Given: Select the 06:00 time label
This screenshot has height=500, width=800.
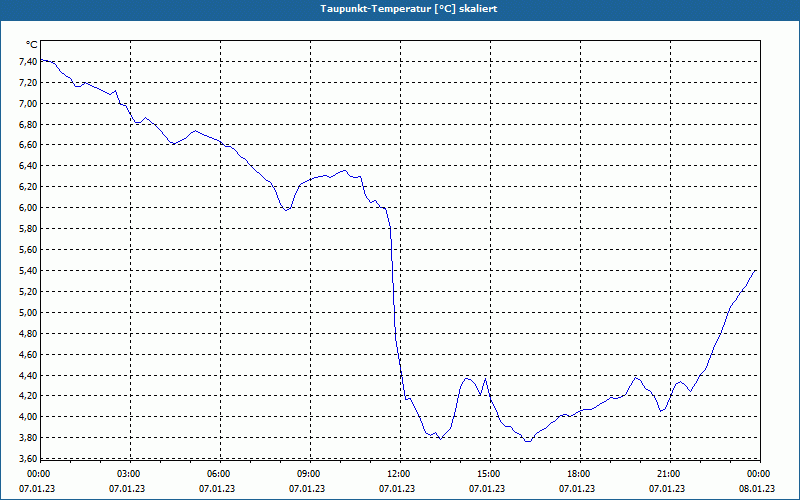Looking at the screenshot, I should pyautogui.click(x=220, y=474).
